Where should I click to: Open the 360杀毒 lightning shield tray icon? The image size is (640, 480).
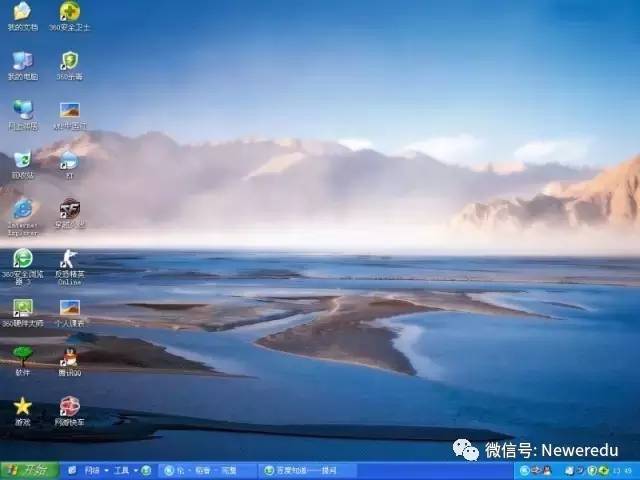pos(592,471)
